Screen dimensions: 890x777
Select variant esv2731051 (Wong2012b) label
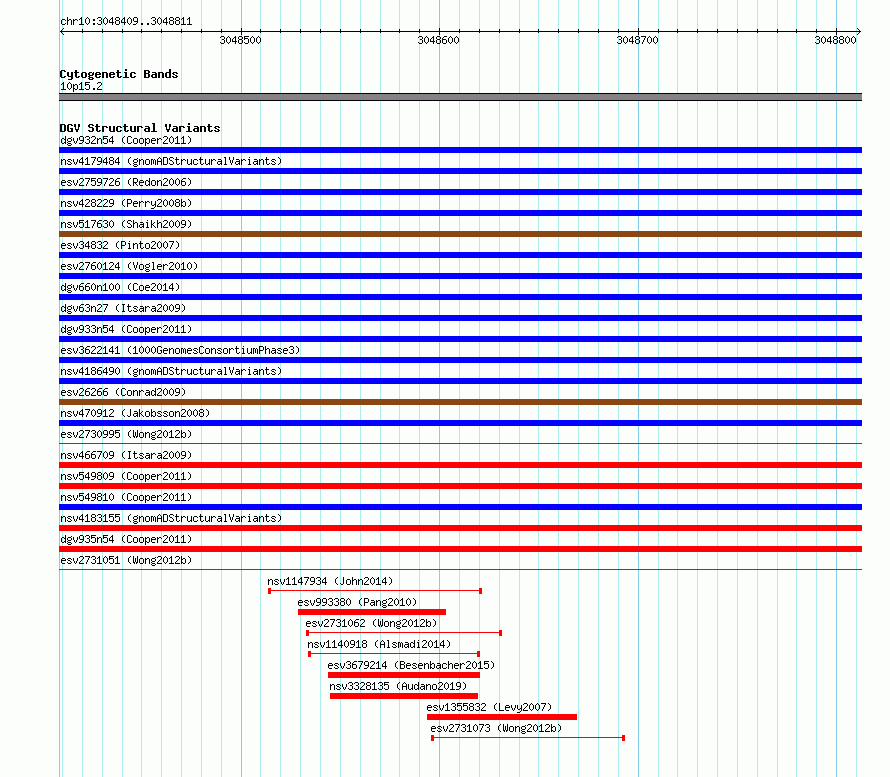click(x=126, y=560)
